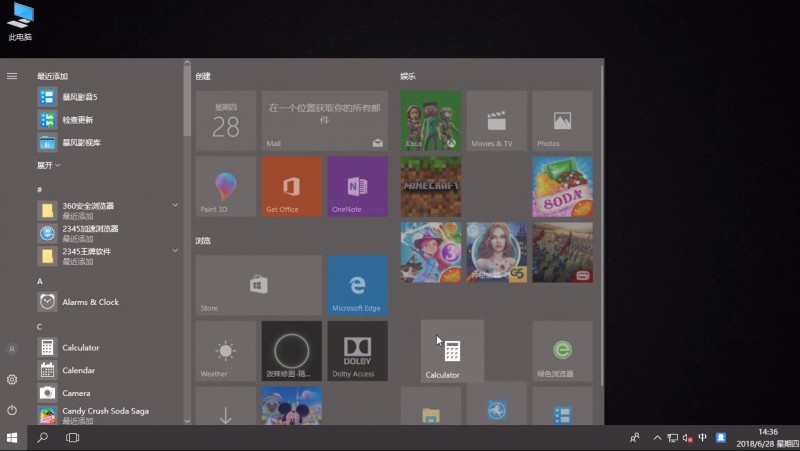Image resolution: width=800 pixels, height=451 pixels.
Task: Expand the 2345王牌软件 folder chevron
Action: click(175, 250)
